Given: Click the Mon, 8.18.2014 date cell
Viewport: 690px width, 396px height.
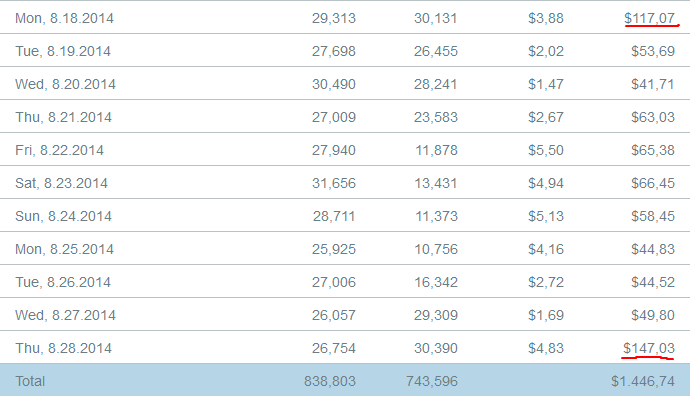Looking at the screenshot, I should (64, 18).
